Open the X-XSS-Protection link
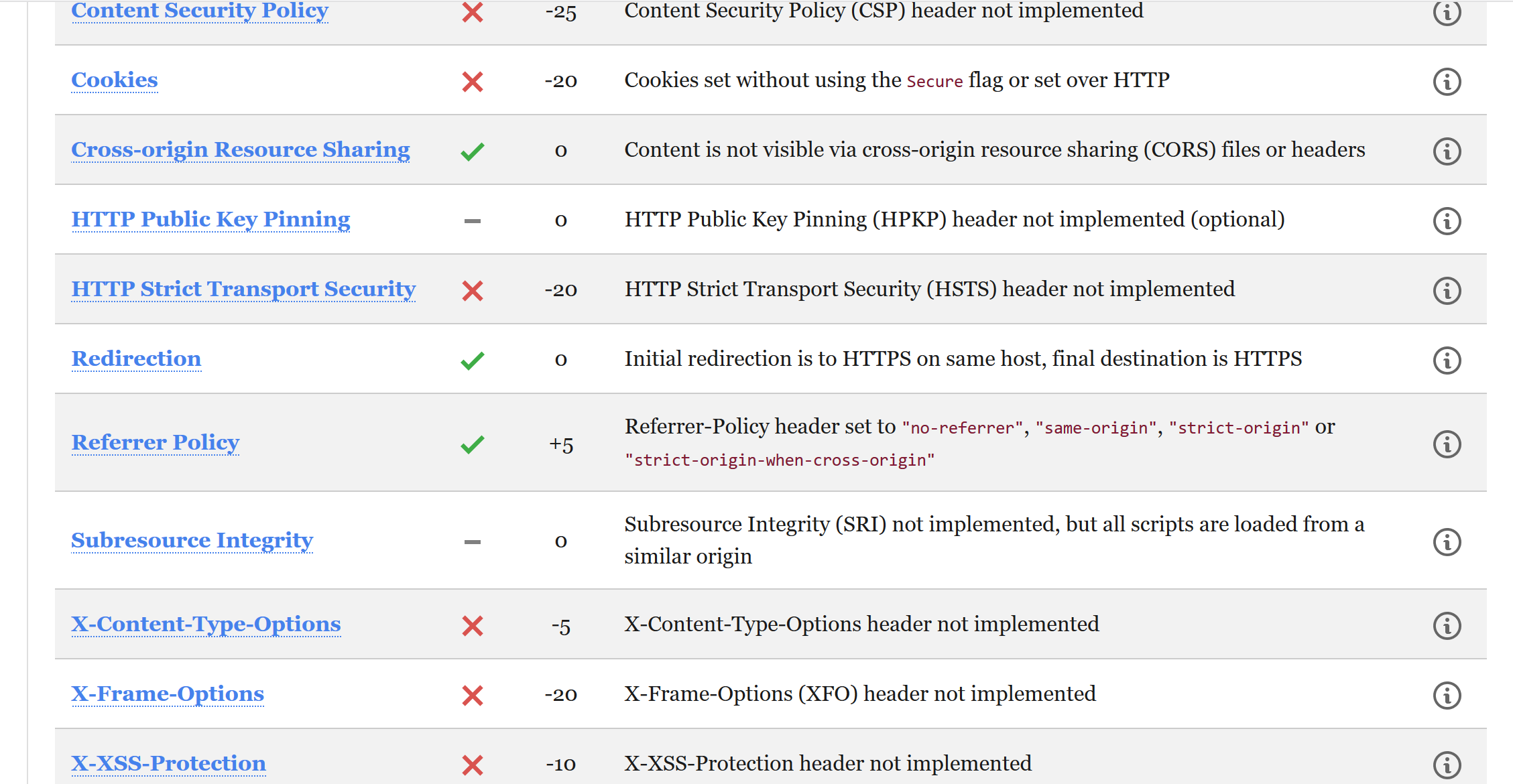 (168, 763)
